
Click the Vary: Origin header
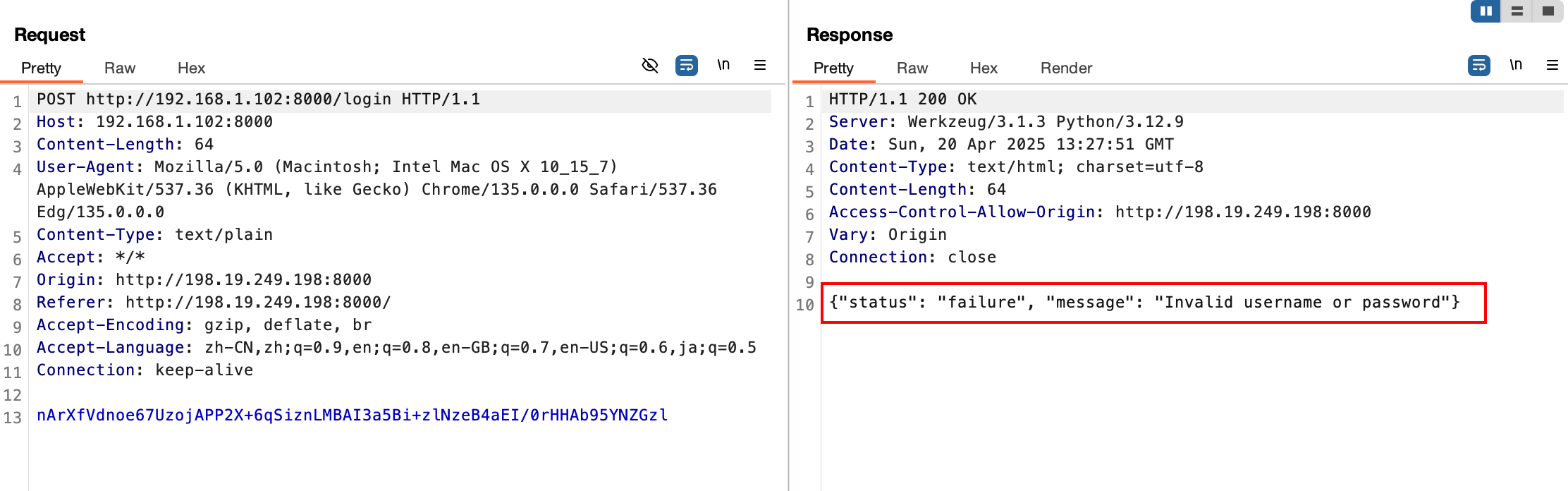pyautogui.click(x=888, y=235)
